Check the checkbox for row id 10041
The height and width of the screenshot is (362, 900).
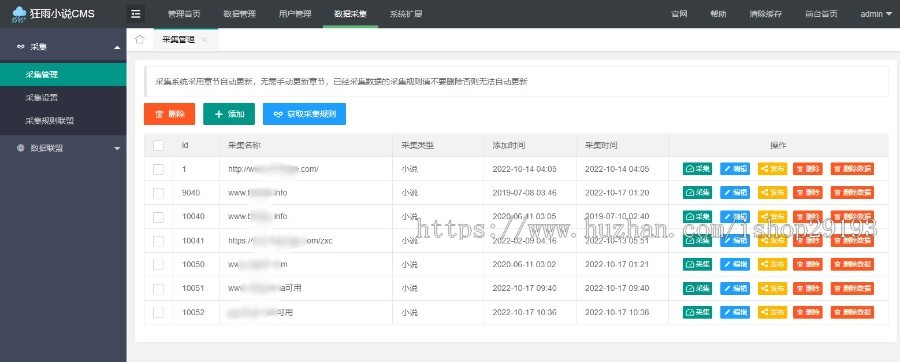point(158,241)
